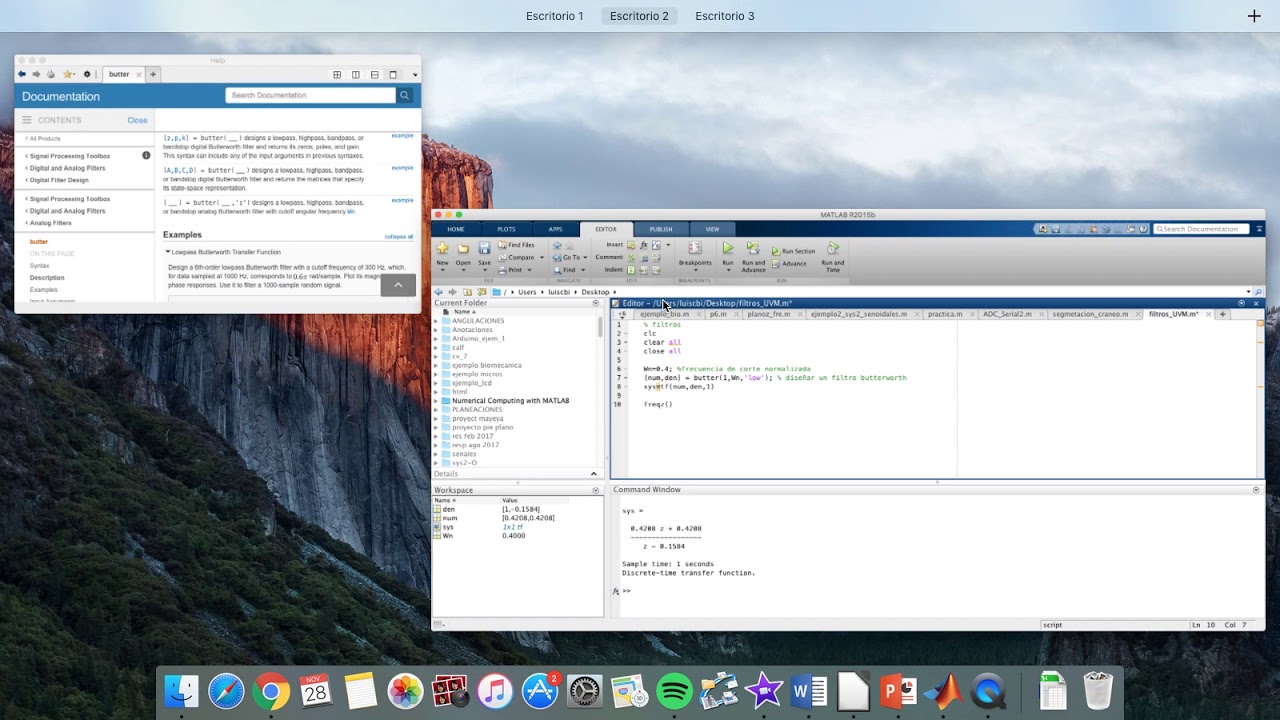Viewport: 1280px width, 720px height.
Task: Go back with Help window arrow
Action: click(x=21, y=74)
